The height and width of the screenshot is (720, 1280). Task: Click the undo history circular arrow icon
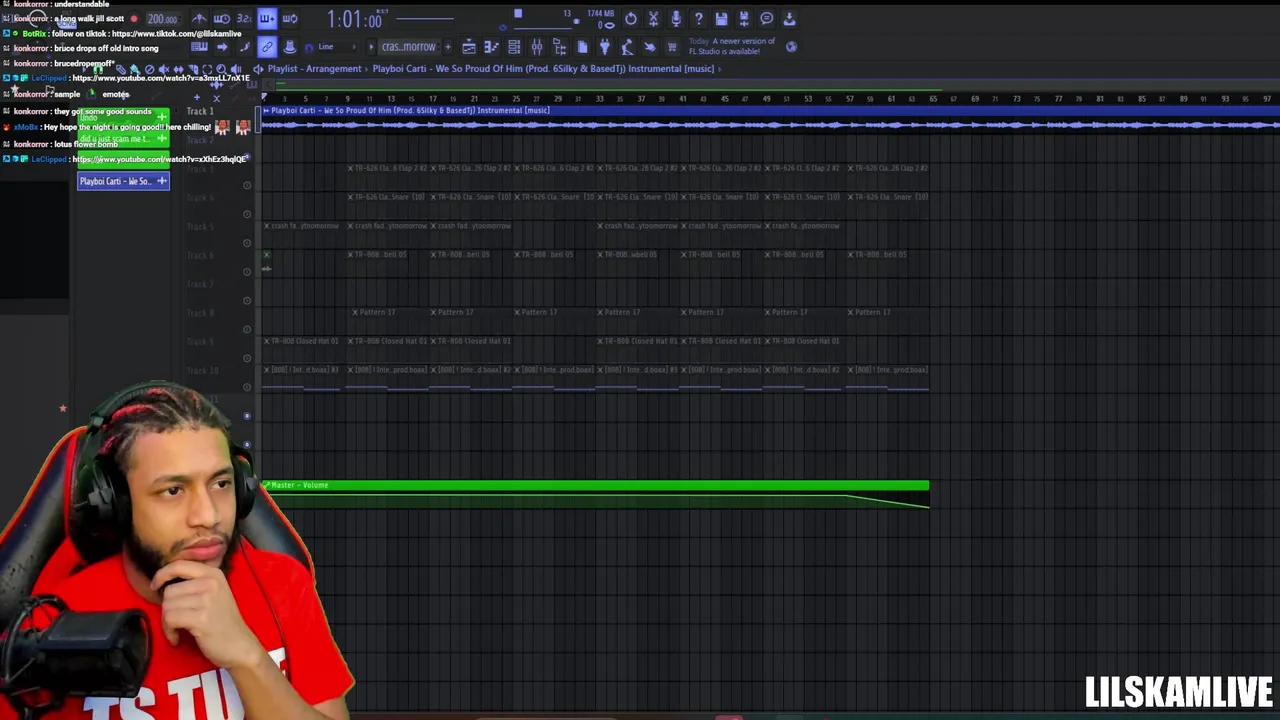pos(631,19)
